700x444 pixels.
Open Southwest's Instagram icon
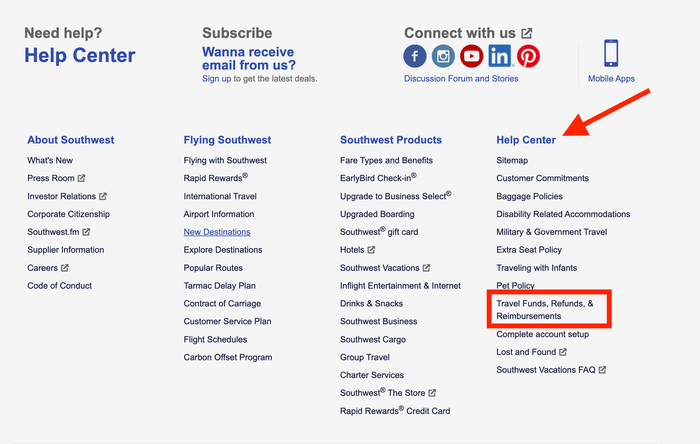pyautogui.click(x=443, y=56)
